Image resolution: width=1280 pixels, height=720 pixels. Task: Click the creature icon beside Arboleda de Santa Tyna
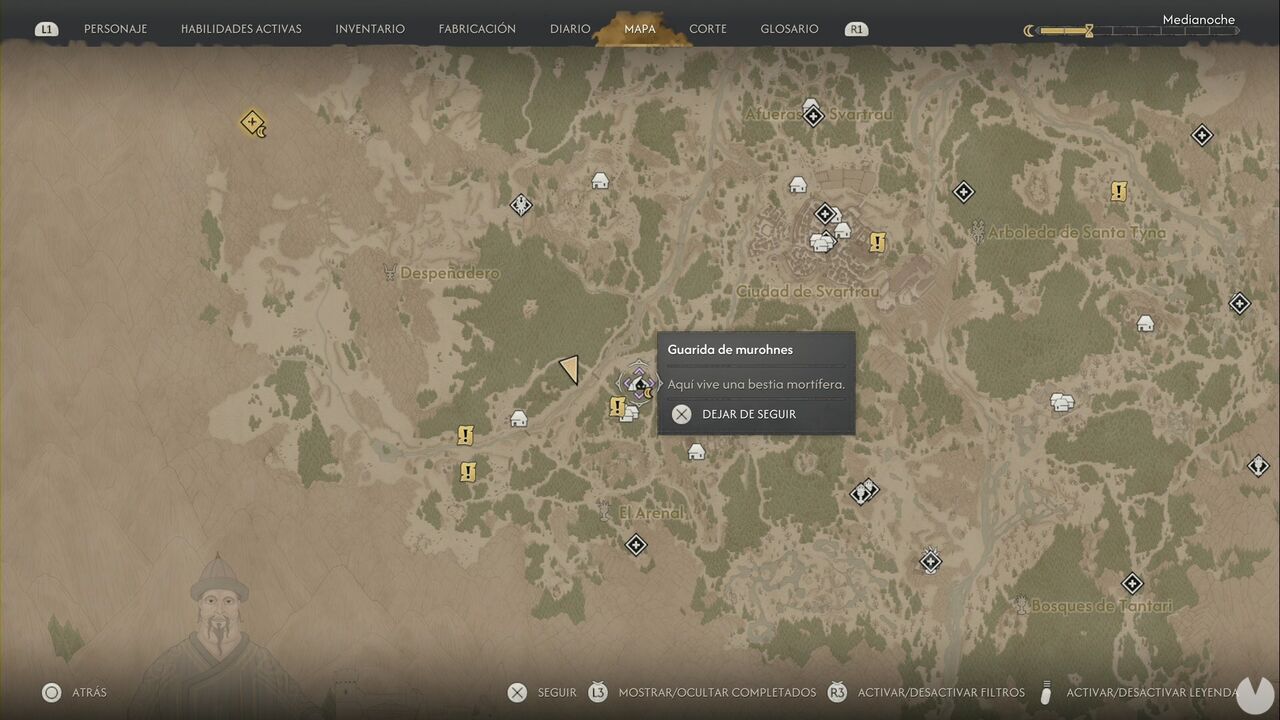[977, 232]
